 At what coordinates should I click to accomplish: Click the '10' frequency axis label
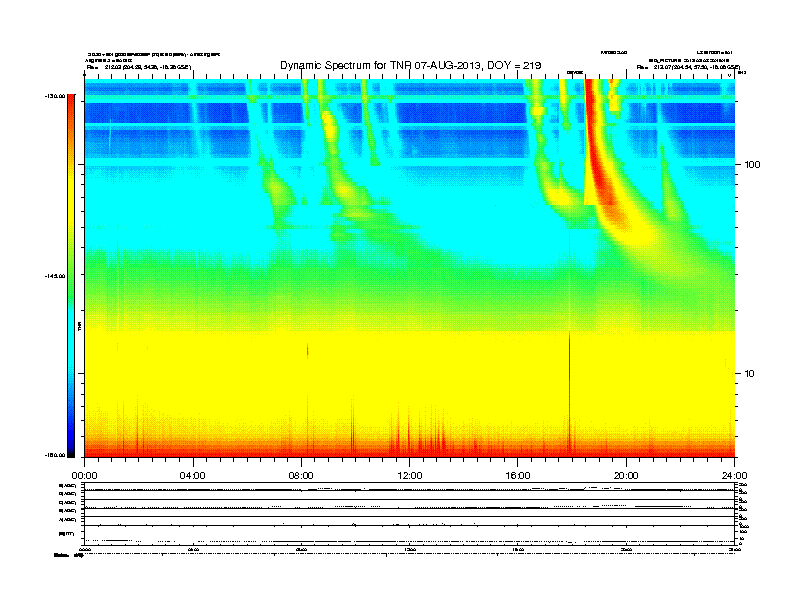(750, 374)
